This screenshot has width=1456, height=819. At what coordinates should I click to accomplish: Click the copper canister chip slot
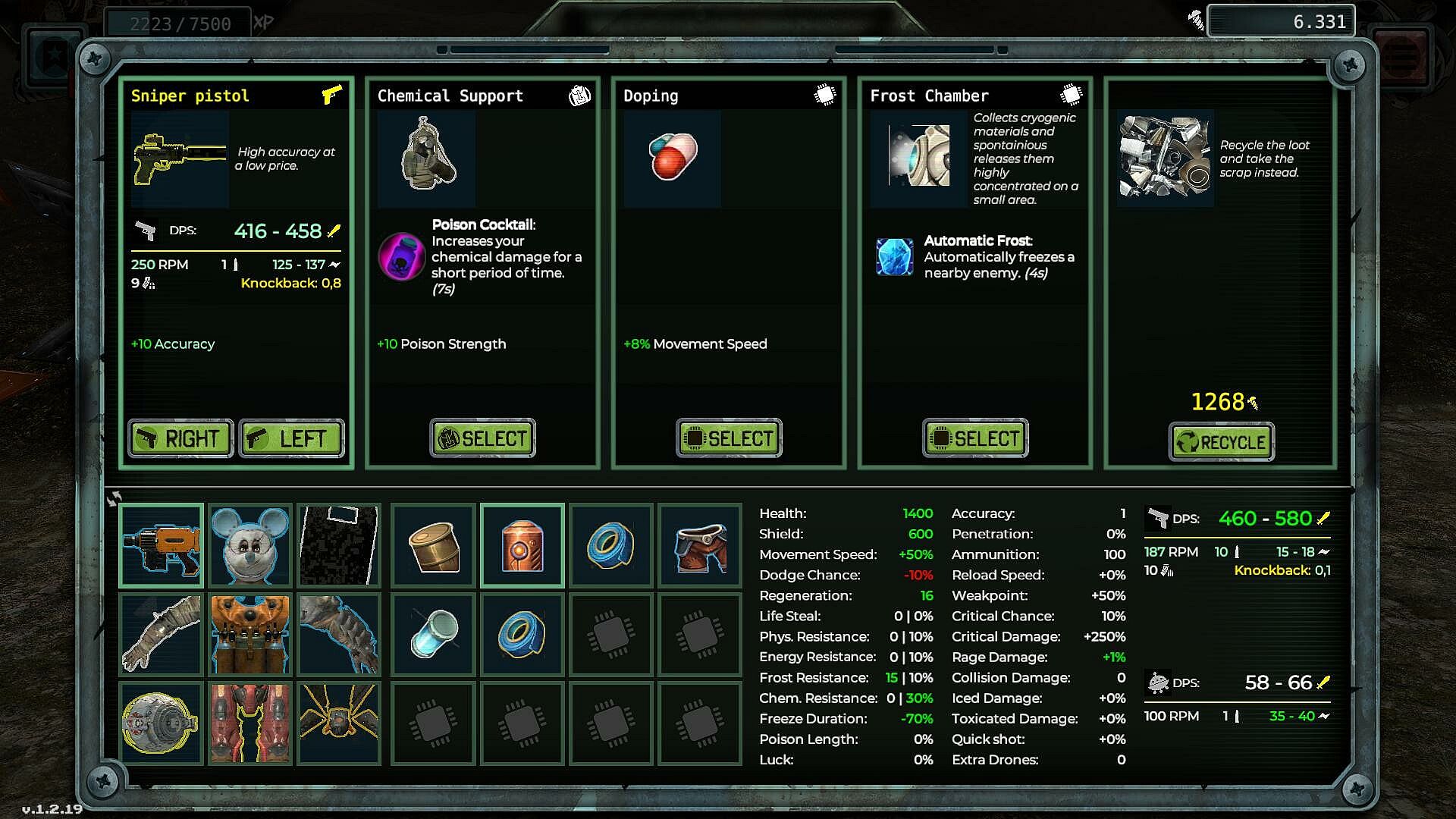pos(522,545)
